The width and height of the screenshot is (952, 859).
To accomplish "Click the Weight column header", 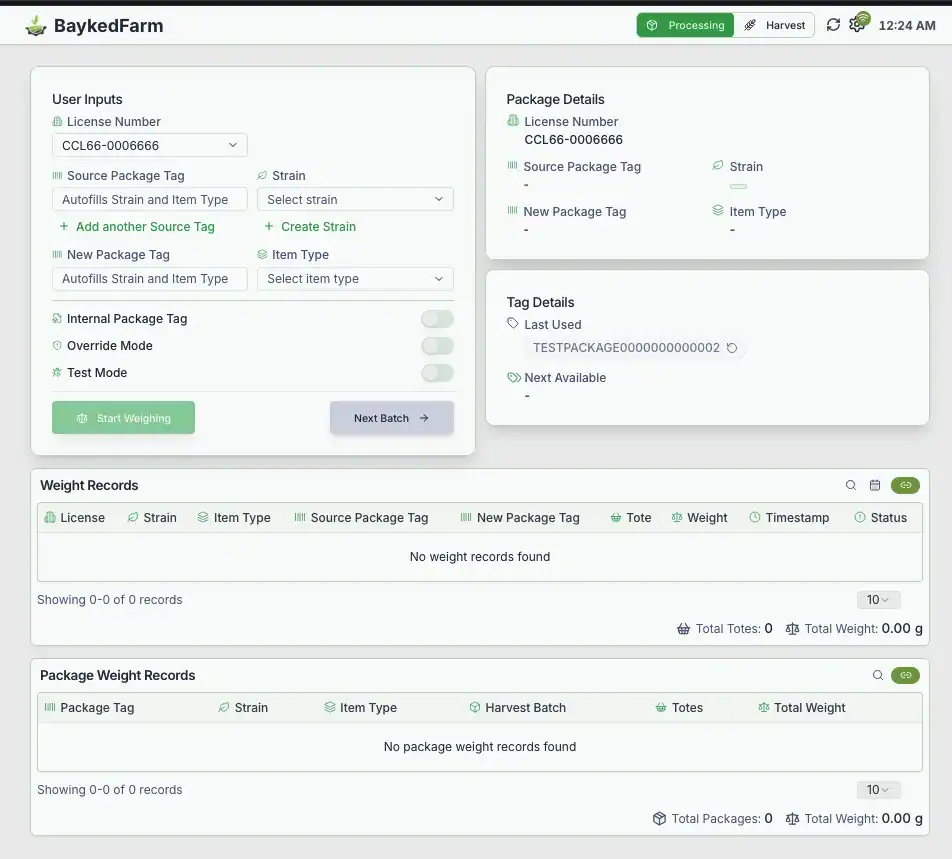I will 699,518.
